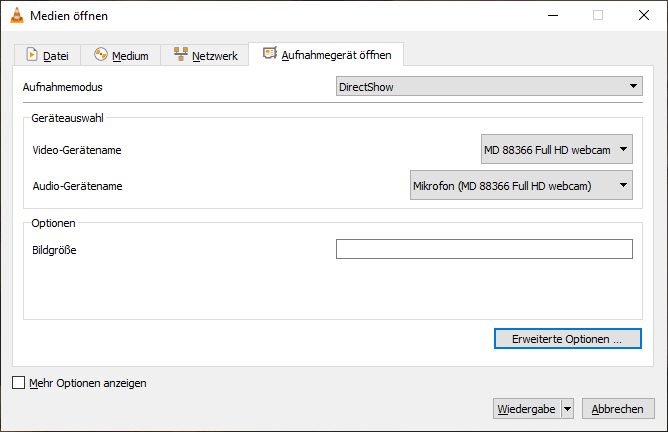Click the Optionen group title

(53, 223)
